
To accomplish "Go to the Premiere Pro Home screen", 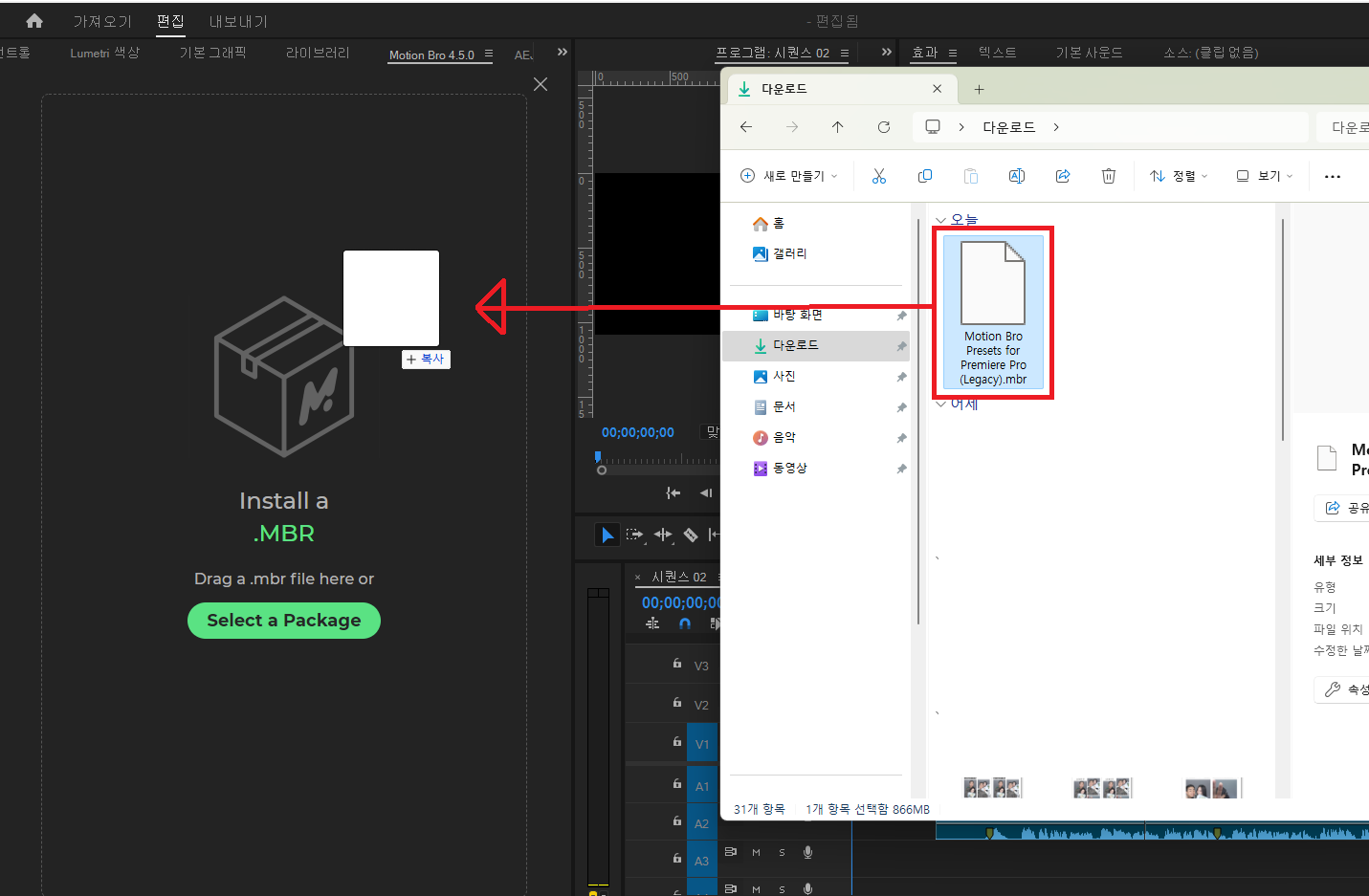I will pos(34,20).
